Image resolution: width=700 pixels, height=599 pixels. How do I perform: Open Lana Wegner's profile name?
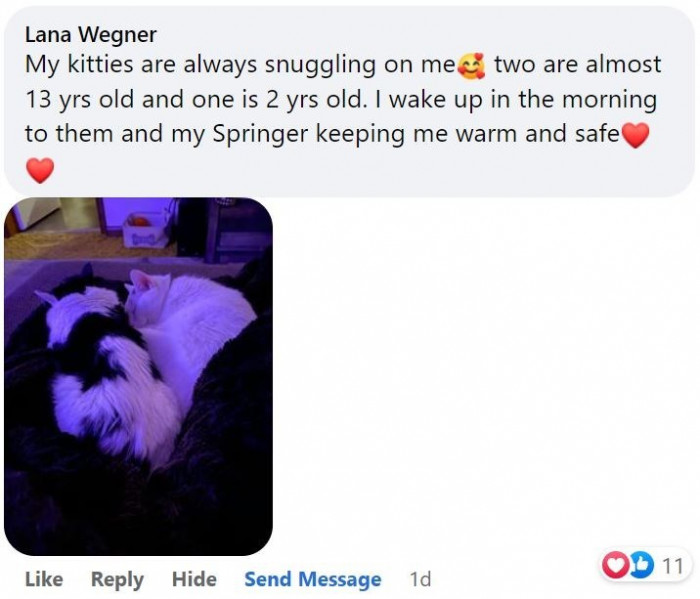(x=91, y=35)
